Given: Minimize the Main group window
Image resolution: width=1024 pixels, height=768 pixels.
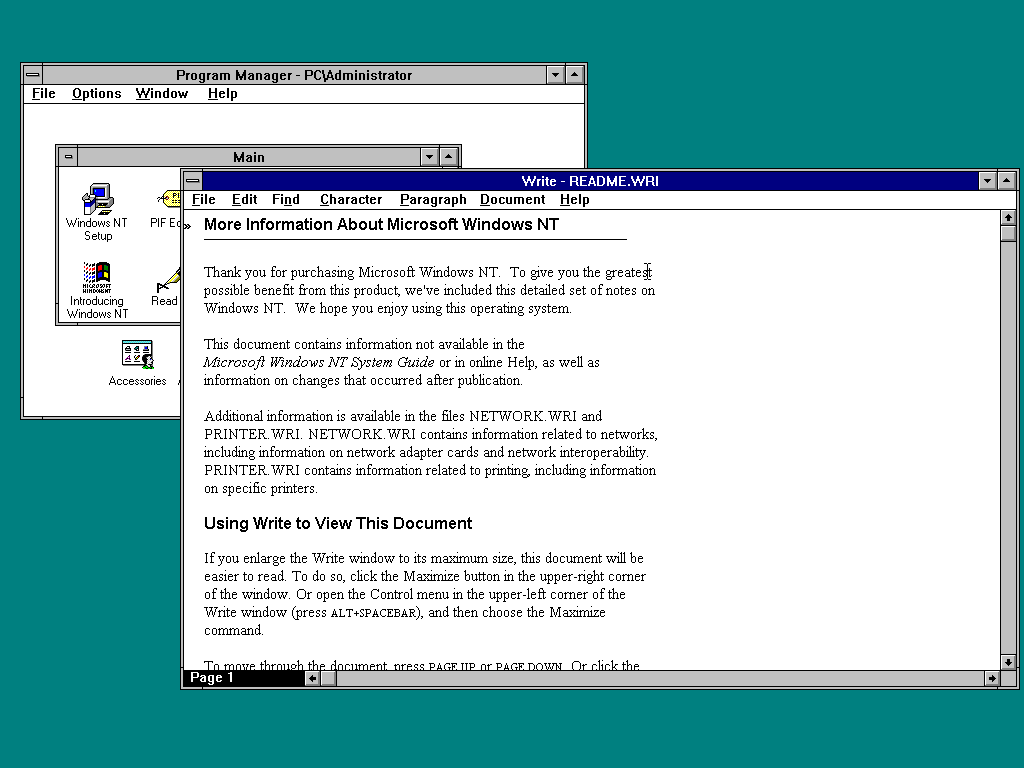Looking at the screenshot, I should pos(429,157).
